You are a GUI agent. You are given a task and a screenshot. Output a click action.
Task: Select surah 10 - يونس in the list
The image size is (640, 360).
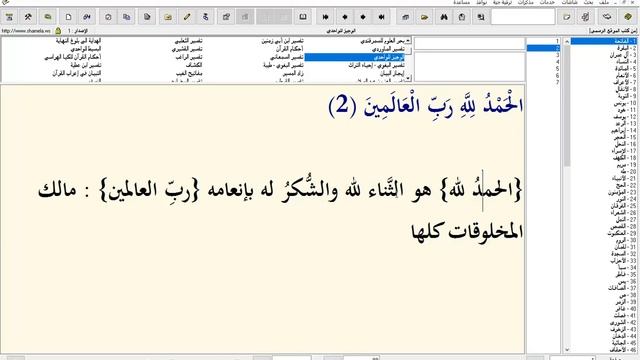[603, 103]
